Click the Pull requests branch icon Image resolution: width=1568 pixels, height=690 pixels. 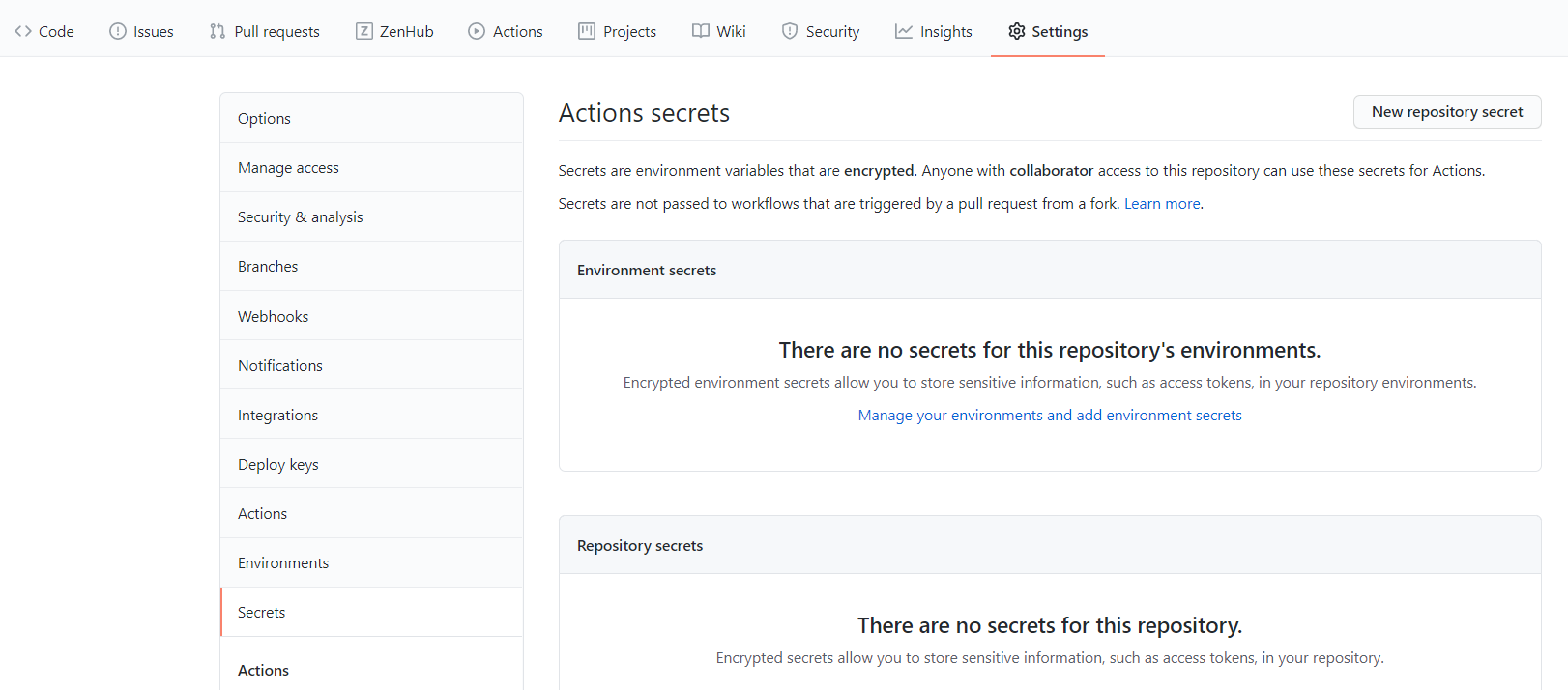tap(218, 31)
